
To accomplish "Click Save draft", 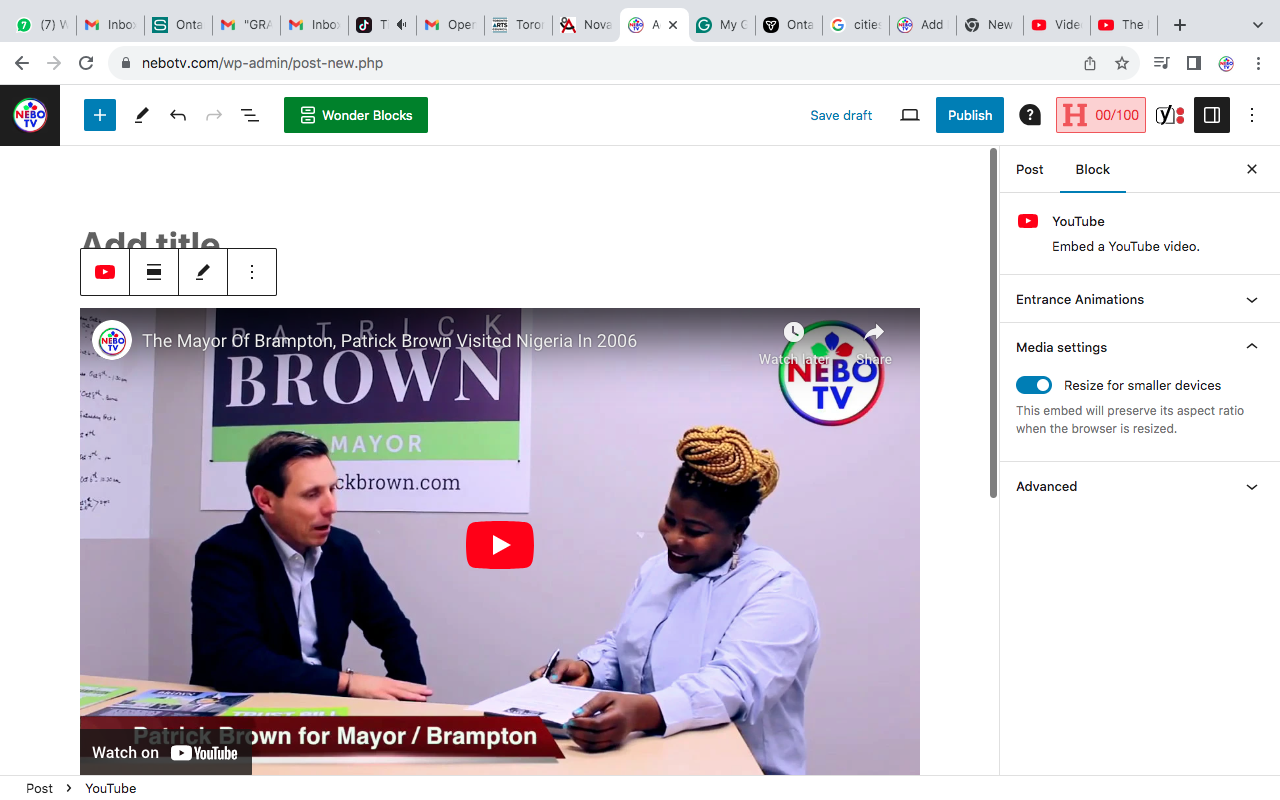I will (841, 115).
